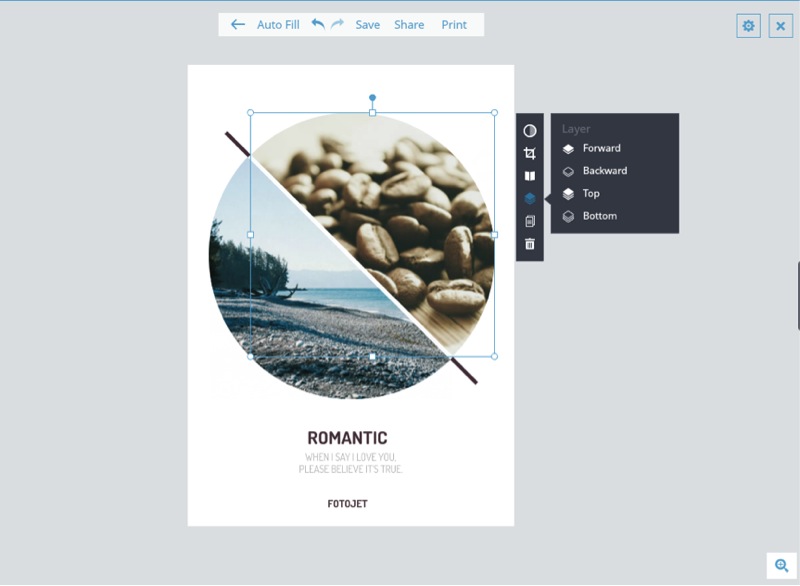
Task: Click the zoom magnifier button
Action: pos(781,565)
